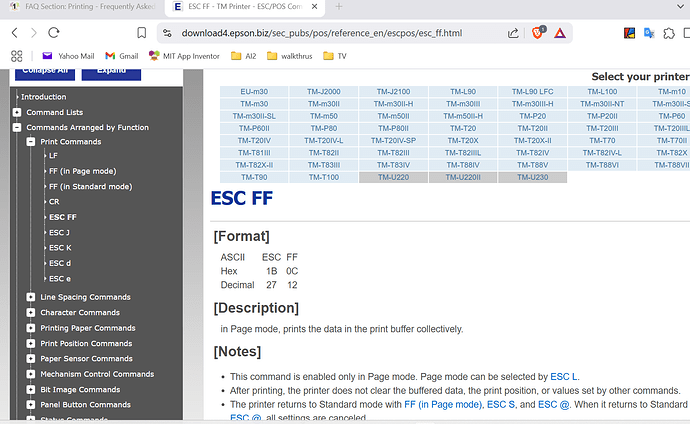This screenshot has height=424, width=690.
Task: Open the ESC L link
Action: 564,377
